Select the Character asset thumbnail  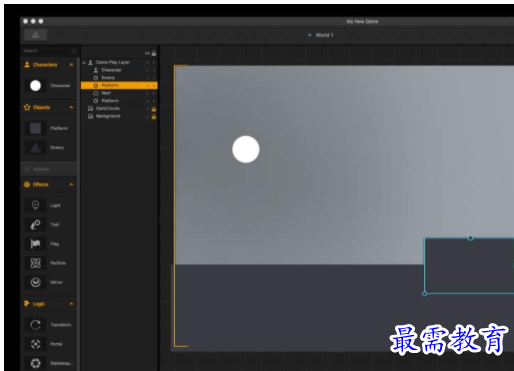[35, 86]
